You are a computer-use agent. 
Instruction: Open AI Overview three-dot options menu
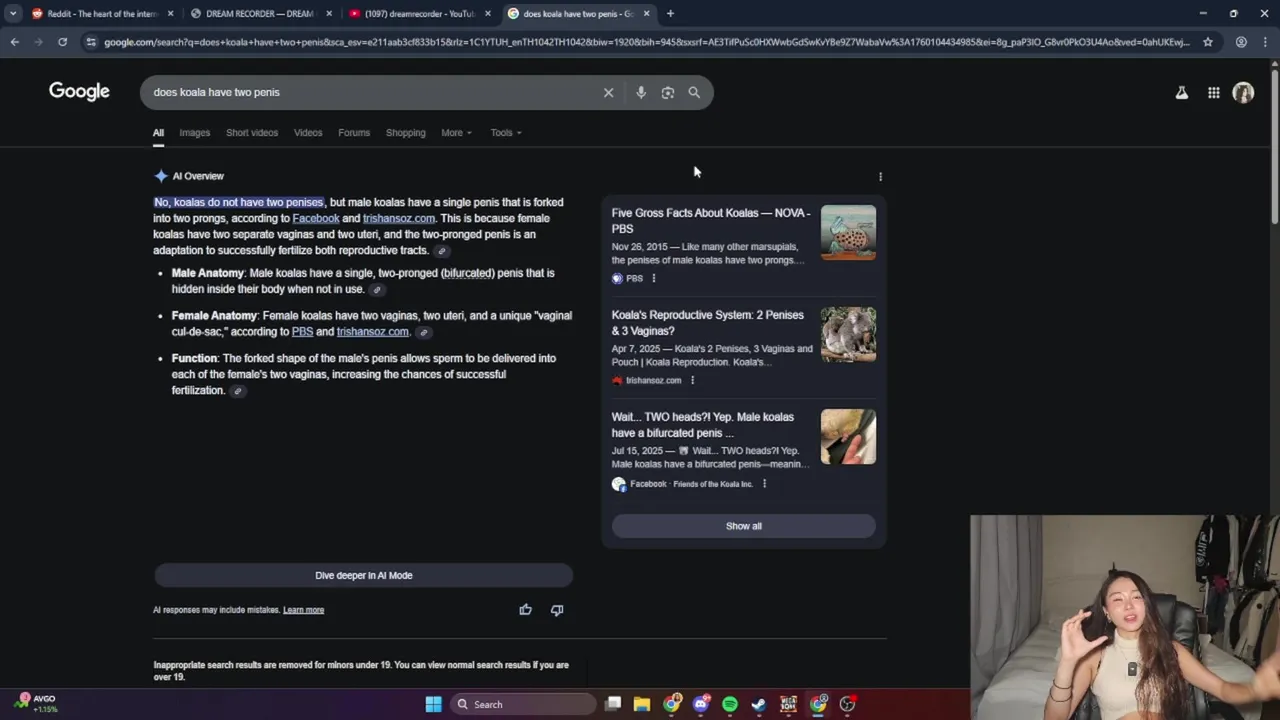pos(880,176)
